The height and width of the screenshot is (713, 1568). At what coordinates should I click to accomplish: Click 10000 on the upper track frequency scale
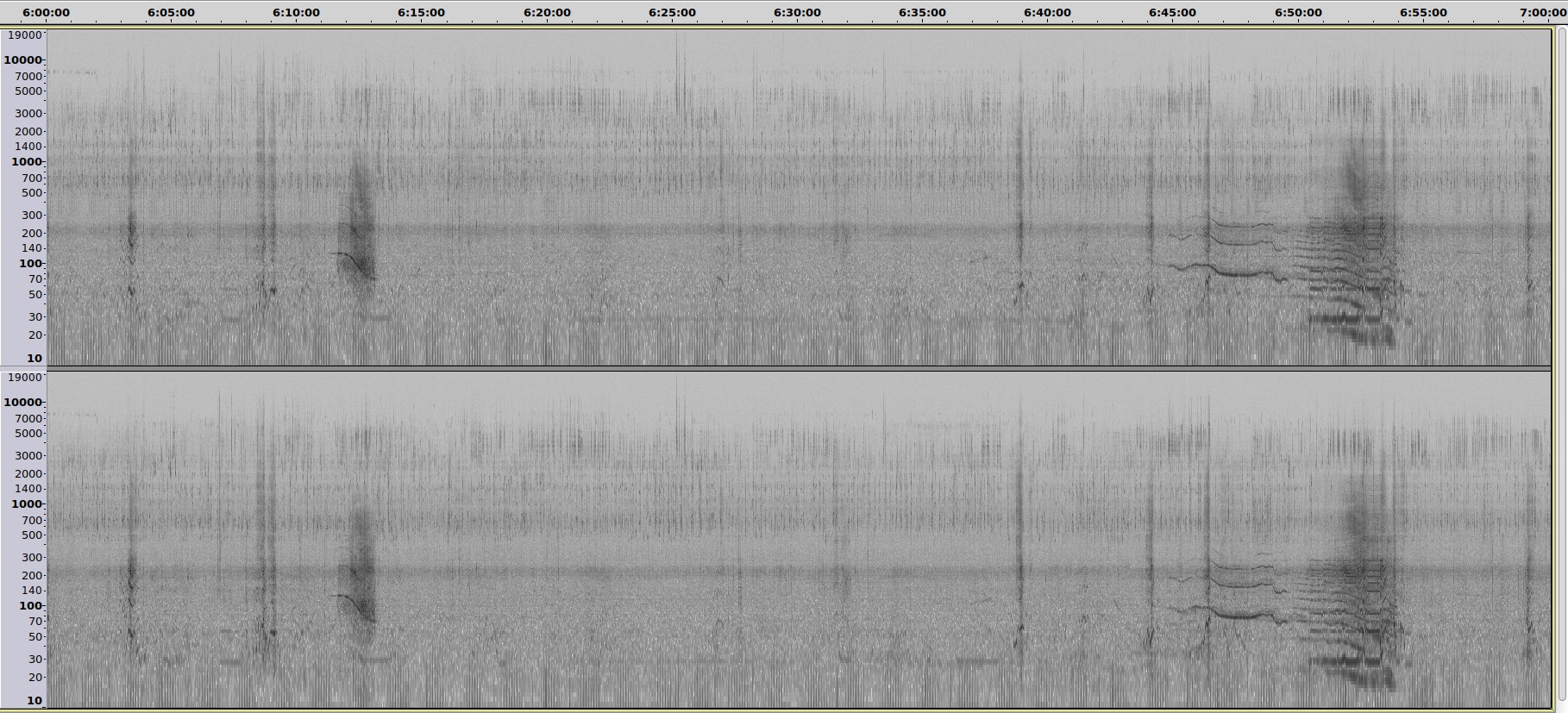click(22, 60)
